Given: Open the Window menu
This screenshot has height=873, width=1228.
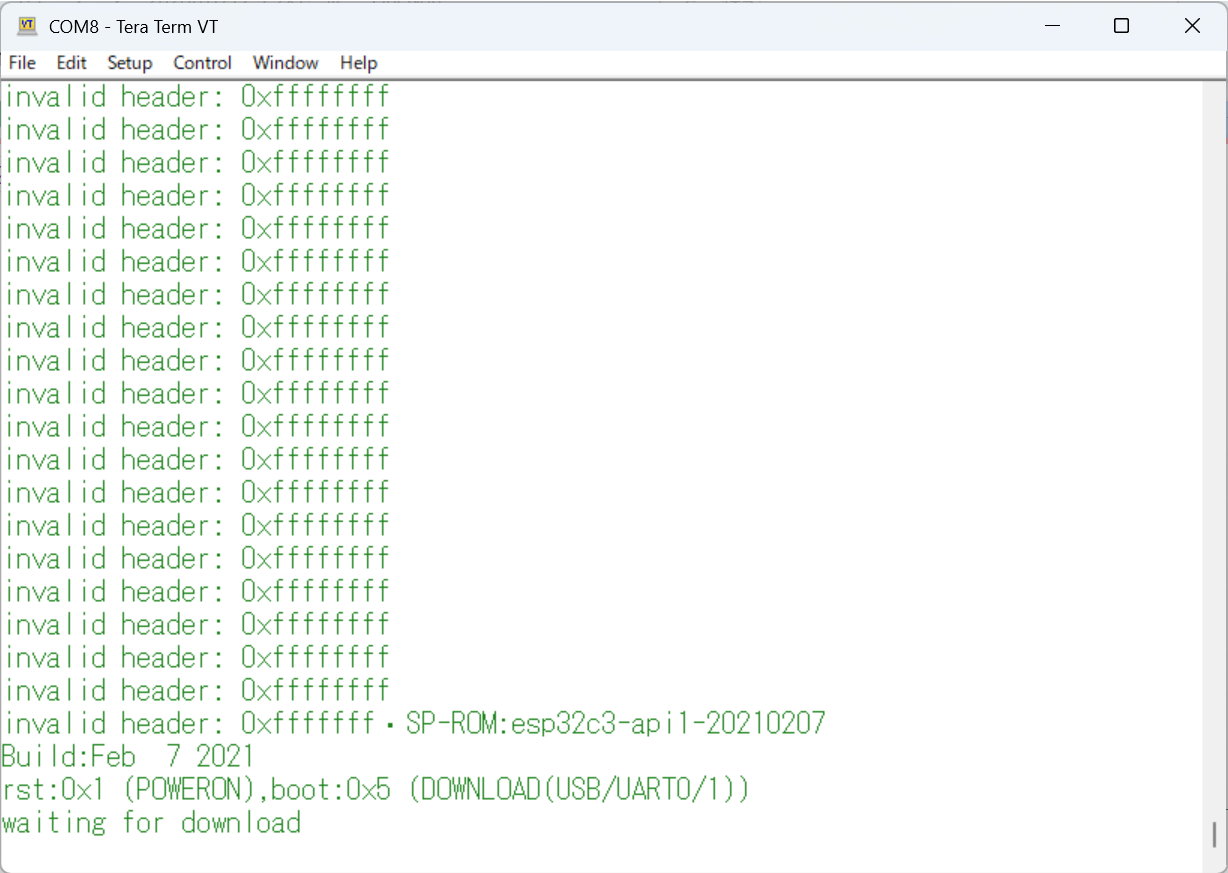Looking at the screenshot, I should pos(285,63).
